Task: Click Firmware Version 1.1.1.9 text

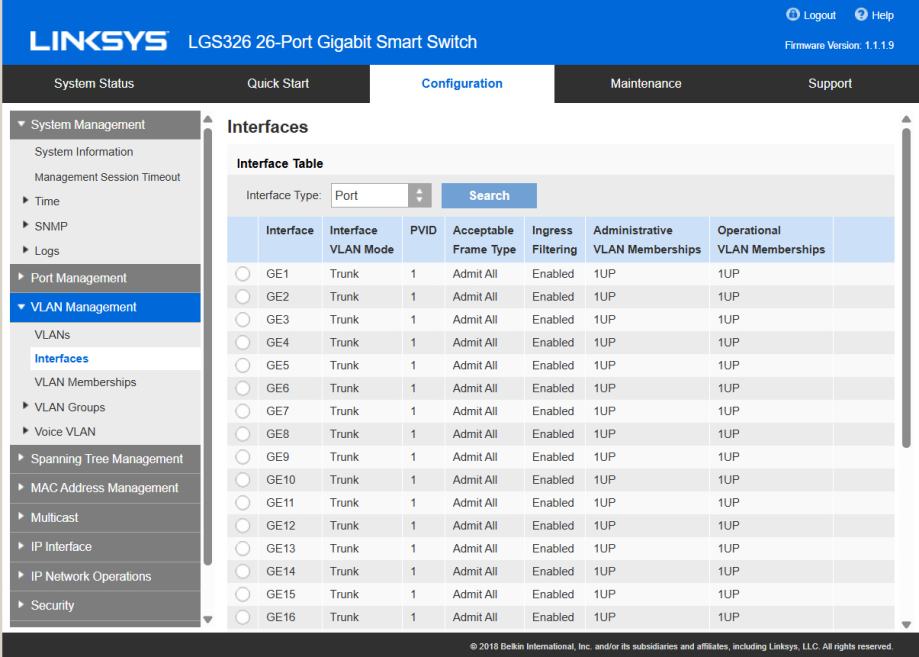Action: coord(839,45)
